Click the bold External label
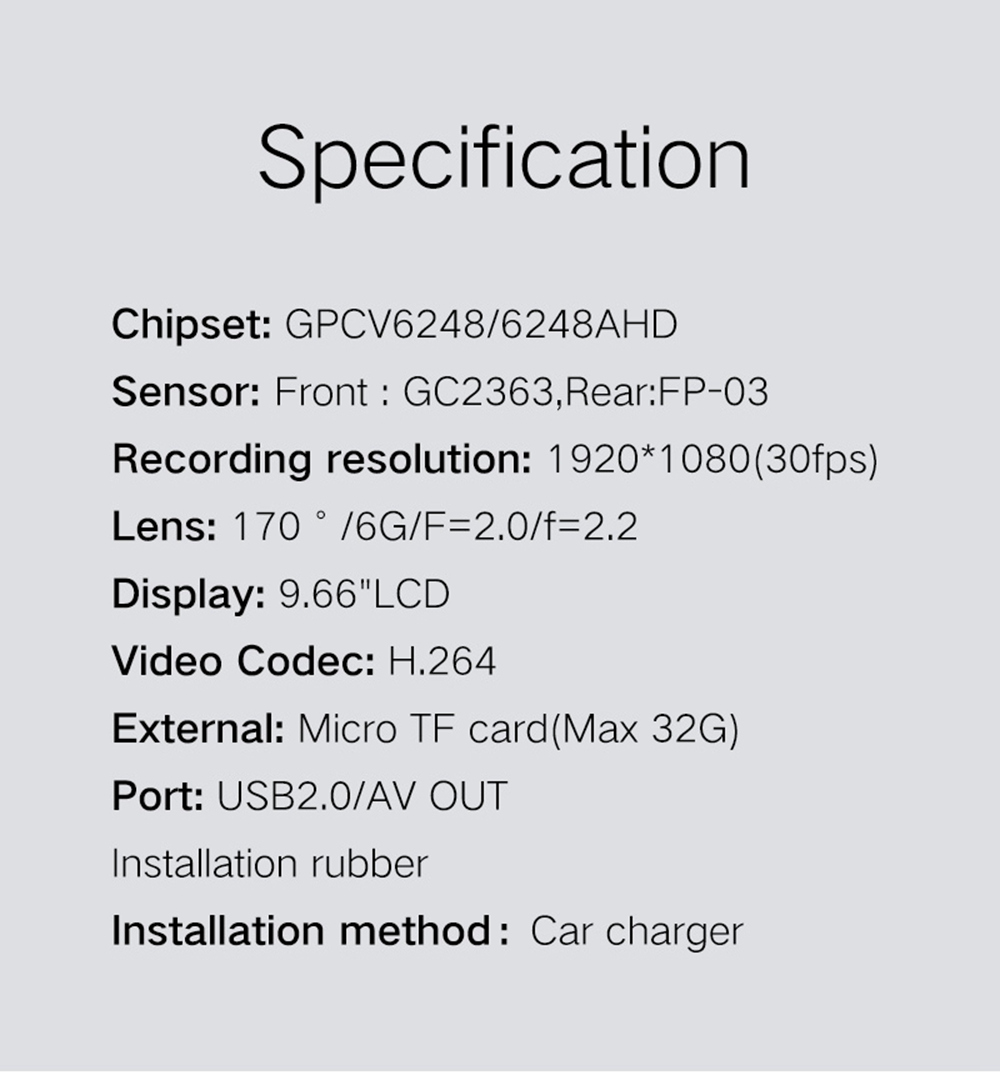The height and width of the screenshot is (1080, 1000). click(198, 730)
